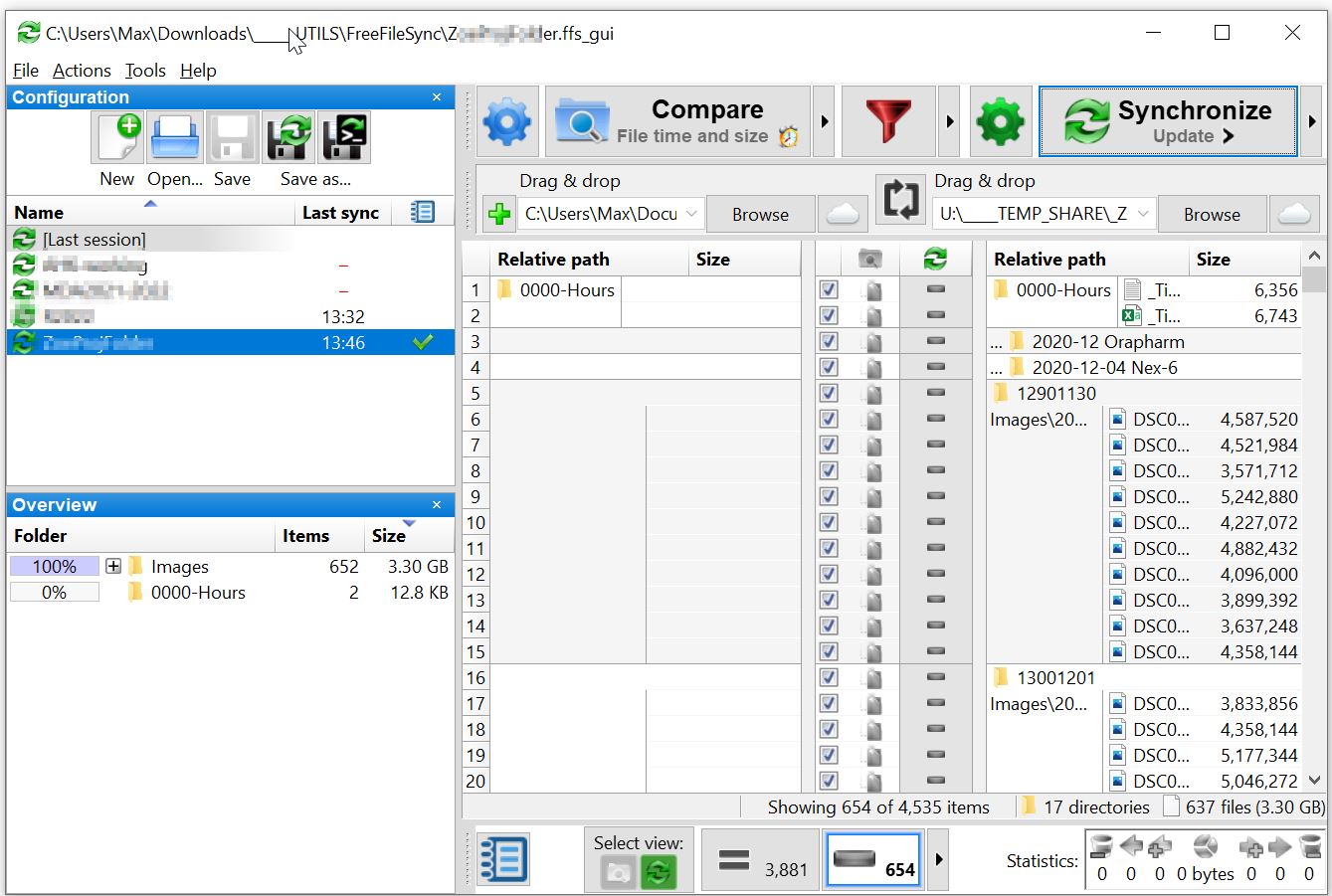Click left cloud storage icon
This screenshot has width=1332, height=896.
tap(843, 214)
